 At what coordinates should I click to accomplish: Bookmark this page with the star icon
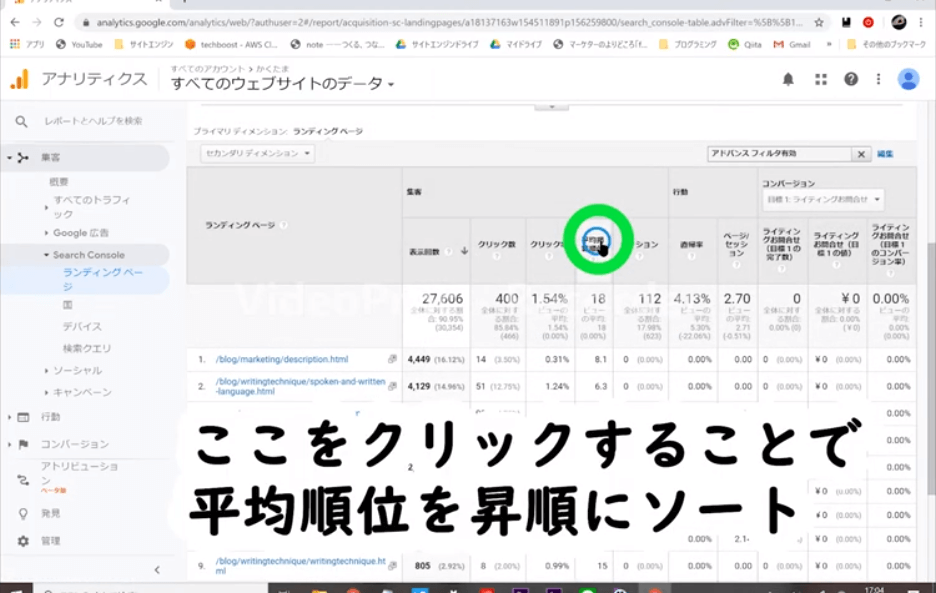[x=819, y=23]
